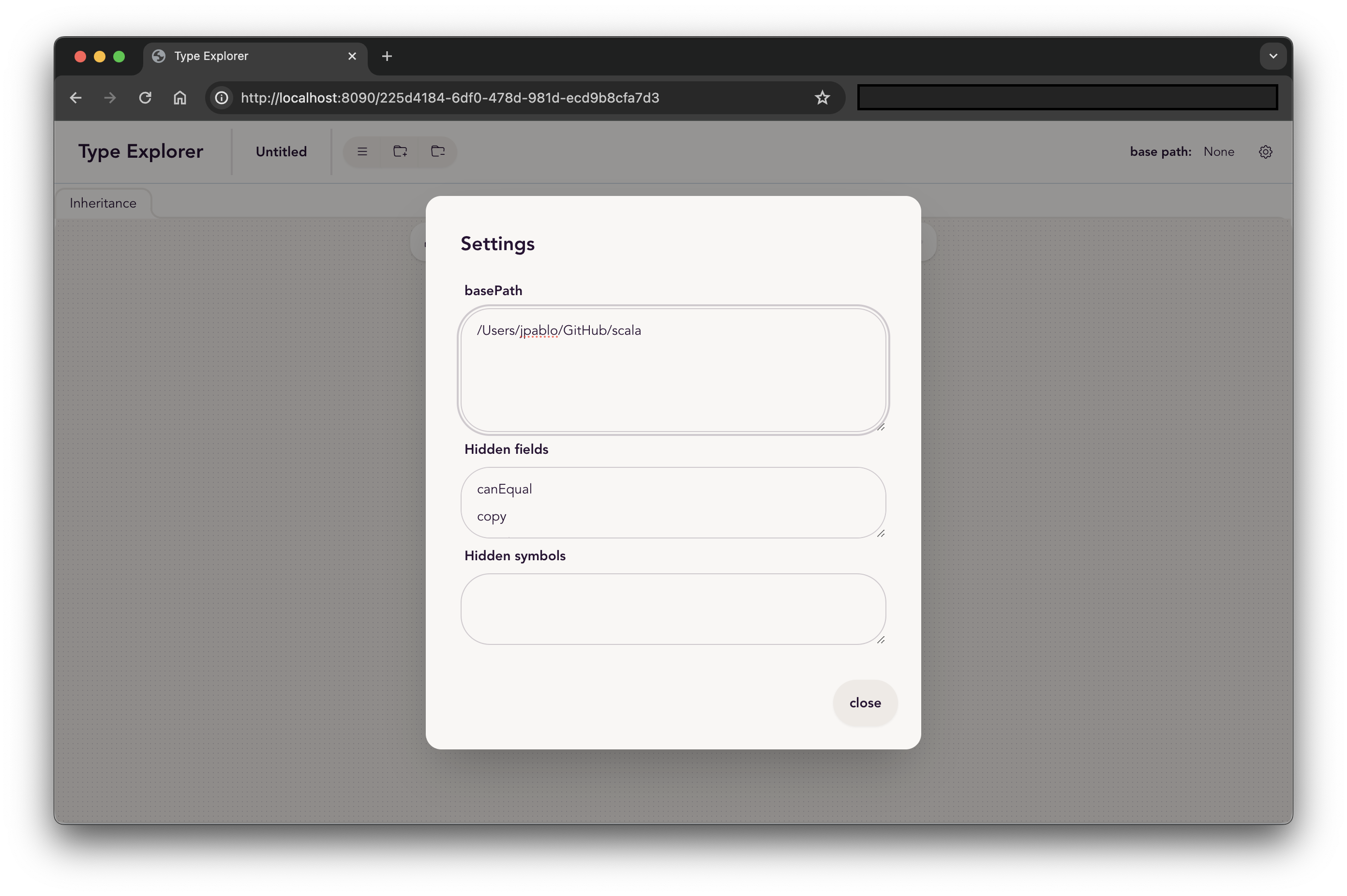The width and height of the screenshot is (1347, 896).
Task: Expand the tab search dropdown chevron
Action: [1272, 56]
